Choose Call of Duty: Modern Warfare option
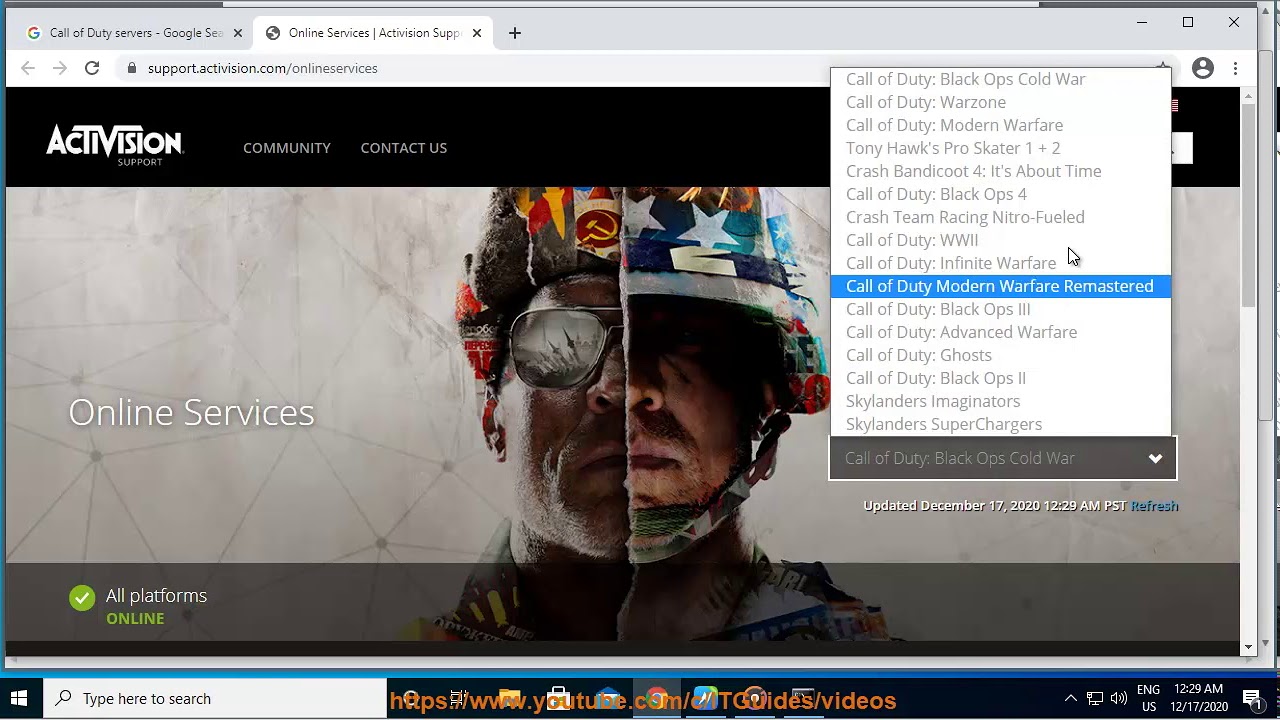 pos(1000,125)
